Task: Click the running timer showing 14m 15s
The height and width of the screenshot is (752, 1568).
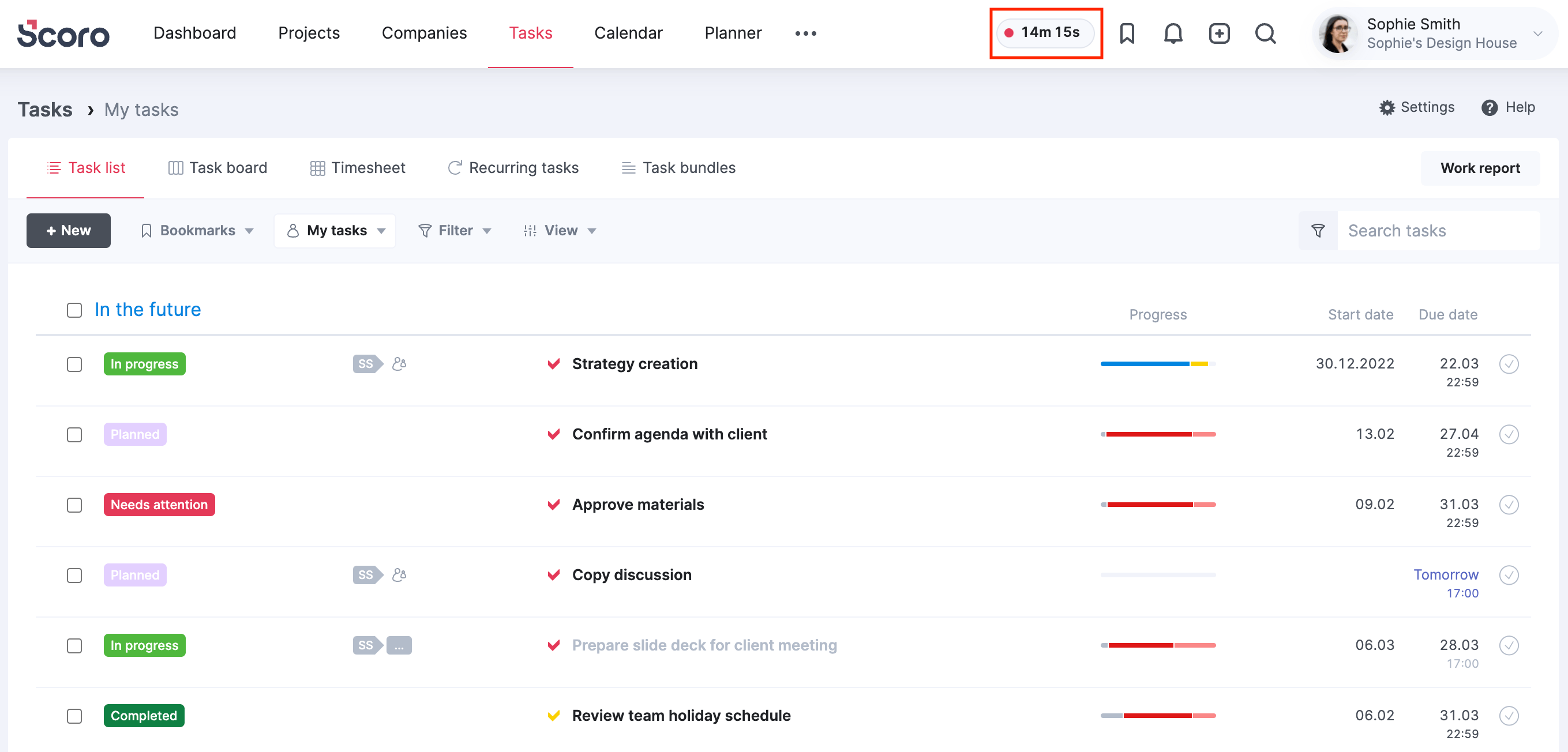Action: (x=1046, y=33)
